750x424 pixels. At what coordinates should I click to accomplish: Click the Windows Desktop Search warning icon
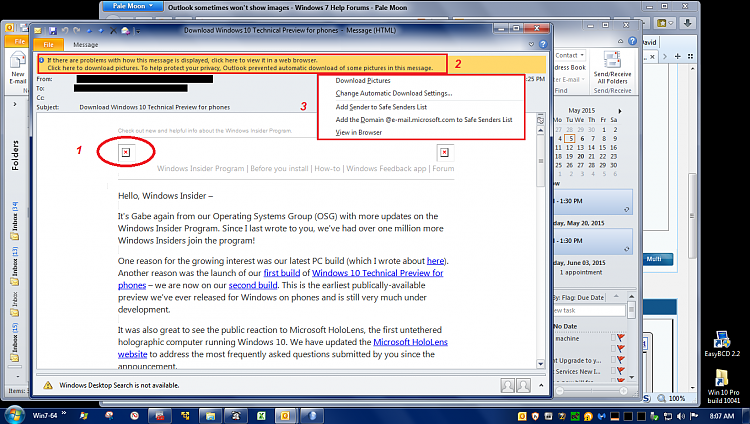pos(48,385)
